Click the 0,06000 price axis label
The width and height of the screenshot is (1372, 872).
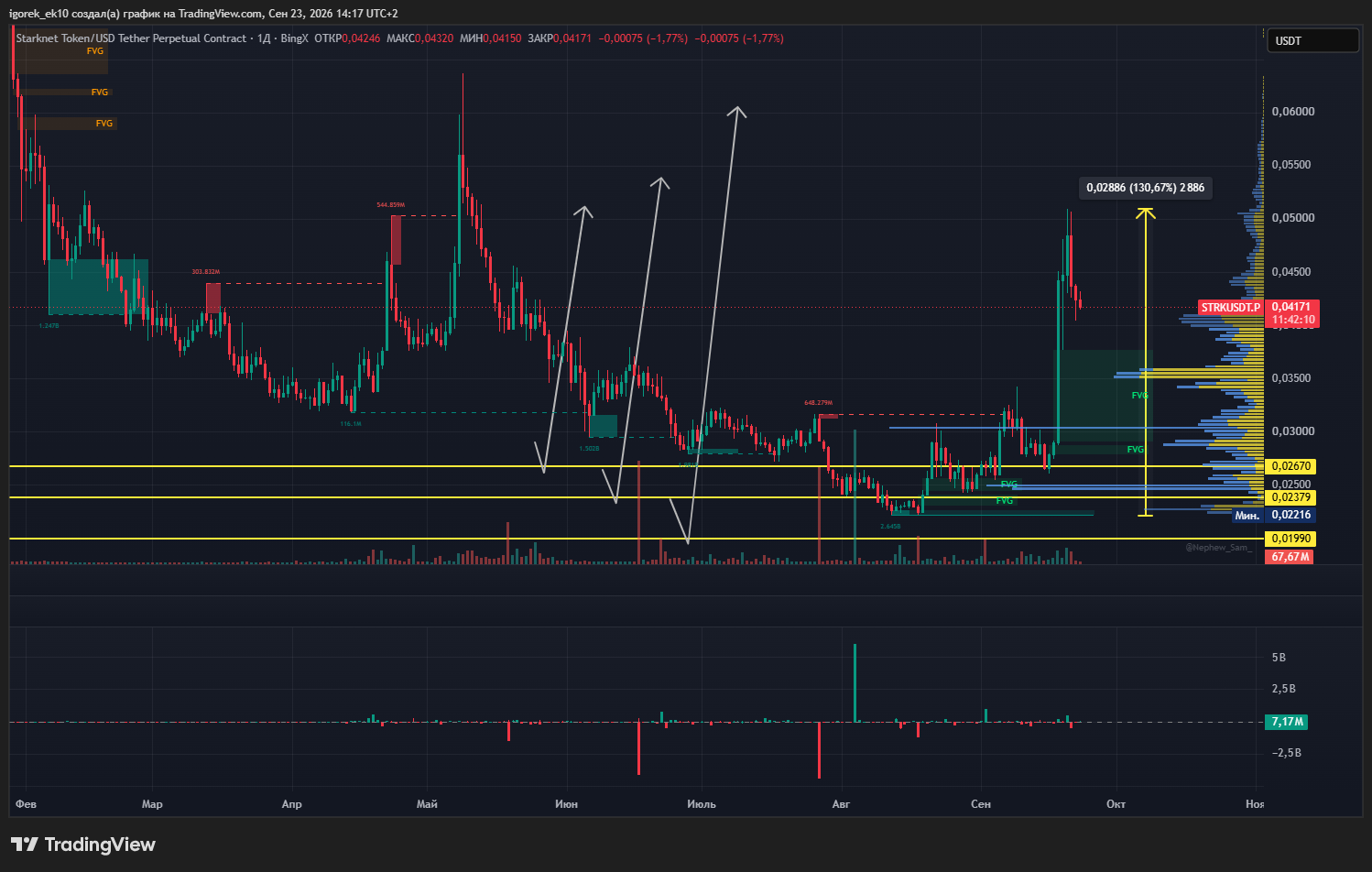tap(1293, 112)
